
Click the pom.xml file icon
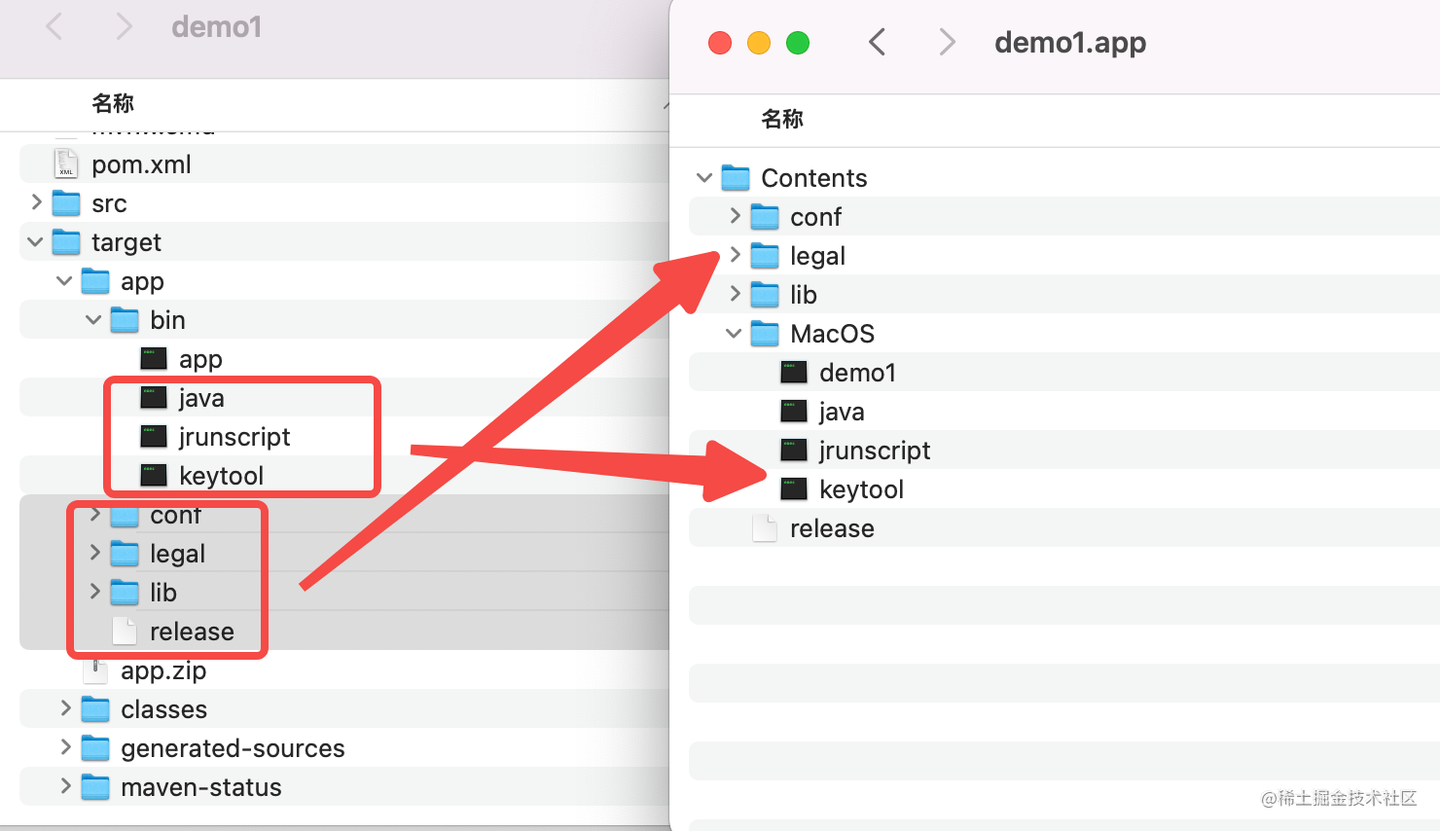click(66, 164)
